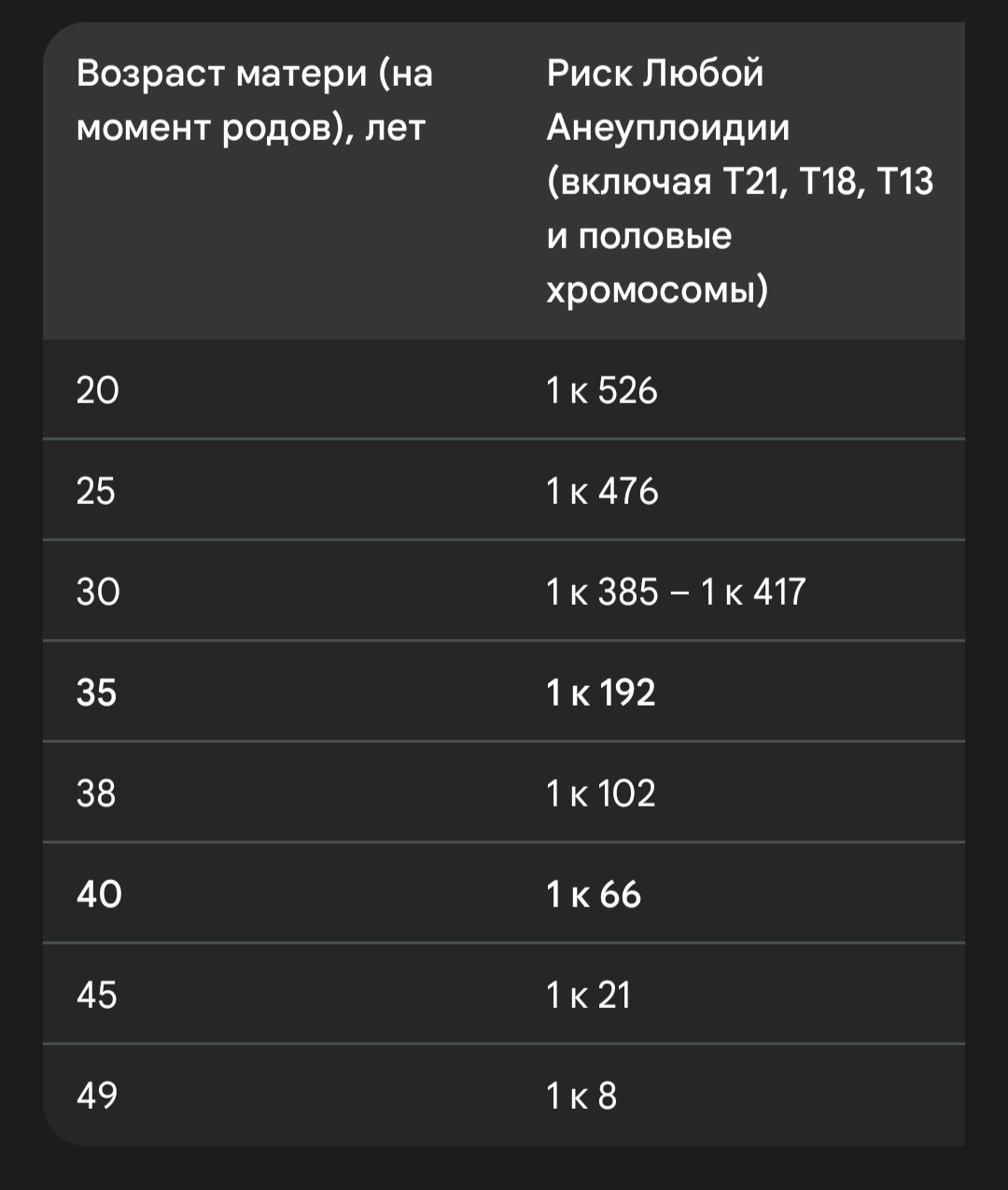This screenshot has height=1190, width=1008.
Task: Select the age 25 cell
Action: (x=96, y=491)
